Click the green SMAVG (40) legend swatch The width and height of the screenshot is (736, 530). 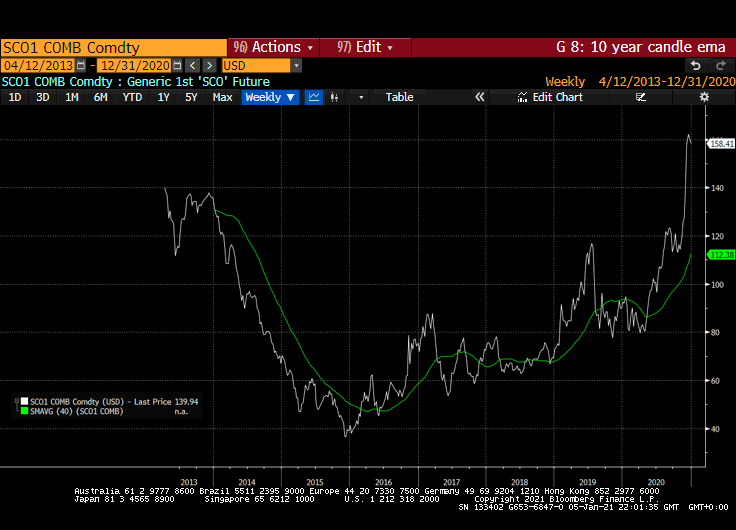(x=24, y=411)
